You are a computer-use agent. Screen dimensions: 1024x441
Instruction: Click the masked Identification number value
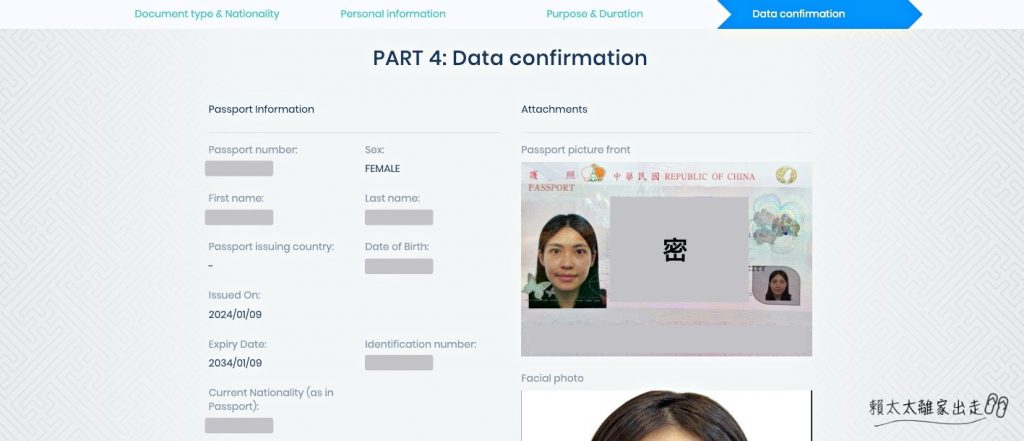coord(399,363)
